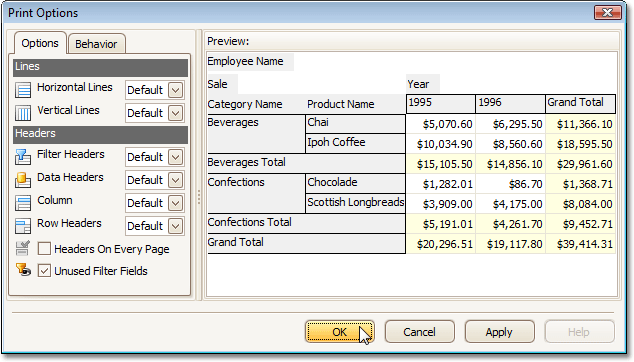This screenshot has height=362, width=634.
Task: Click the Lines section header
Action: point(100,67)
